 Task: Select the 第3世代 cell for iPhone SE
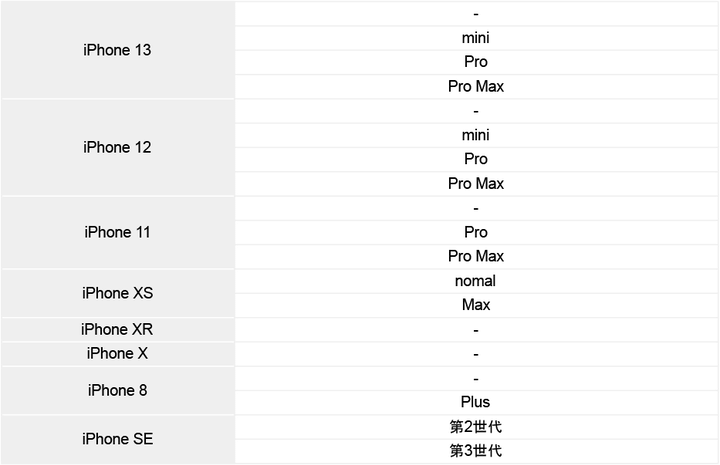(x=476, y=451)
